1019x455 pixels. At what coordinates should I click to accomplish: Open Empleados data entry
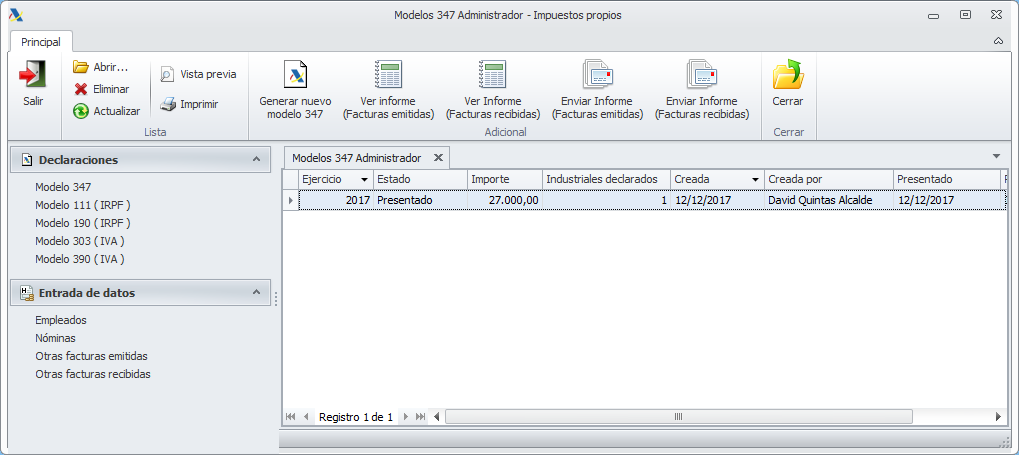[x=61, y=320]
